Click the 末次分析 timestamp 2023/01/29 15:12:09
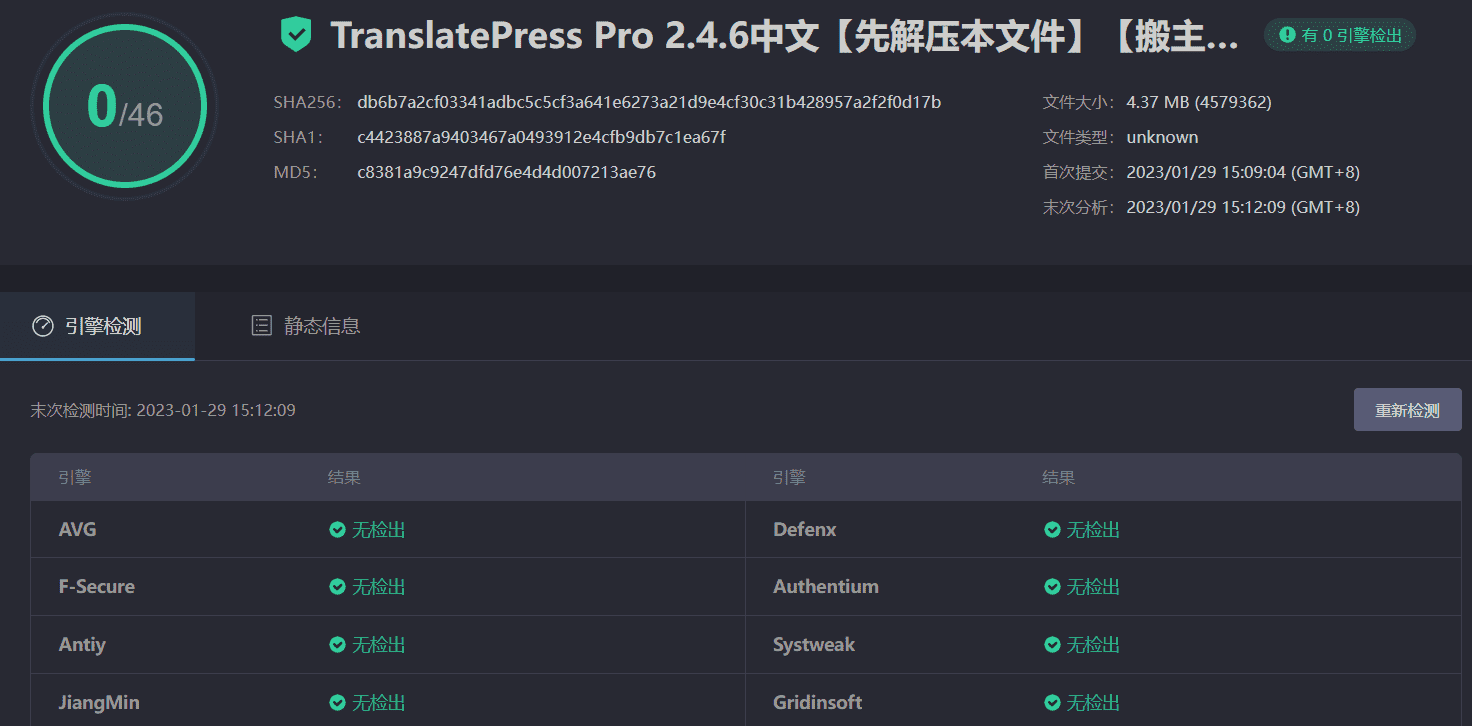 click(1243, 207)
